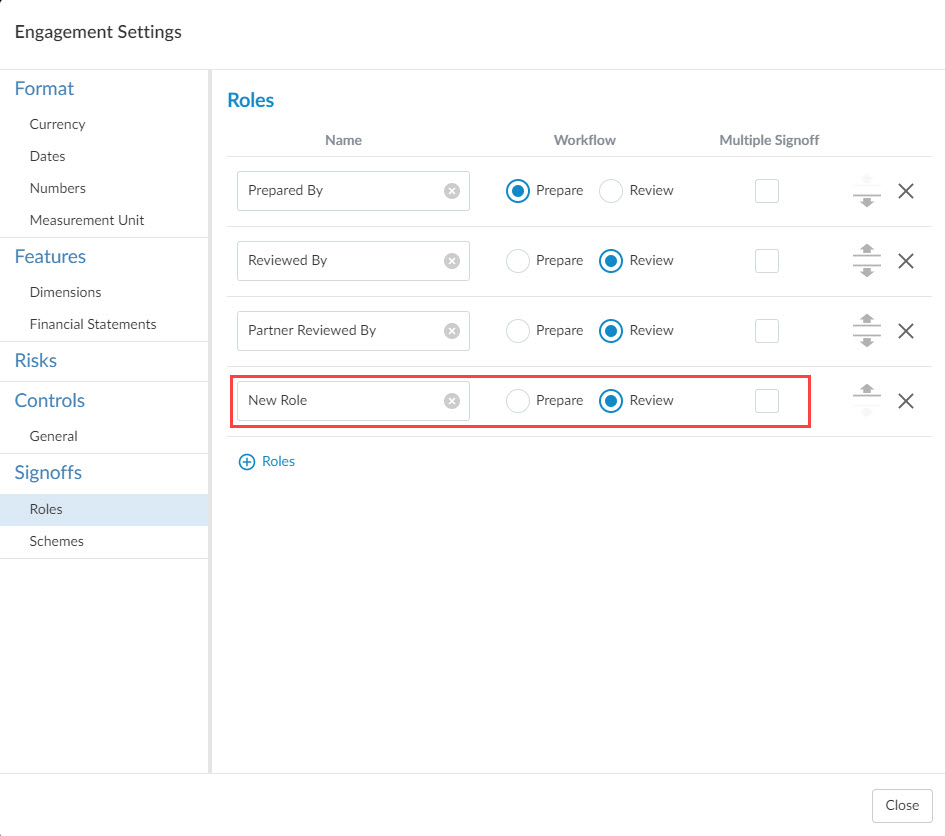Delete the "New Role" row
The image size is (945, 836).
click(x=906, y=400)
